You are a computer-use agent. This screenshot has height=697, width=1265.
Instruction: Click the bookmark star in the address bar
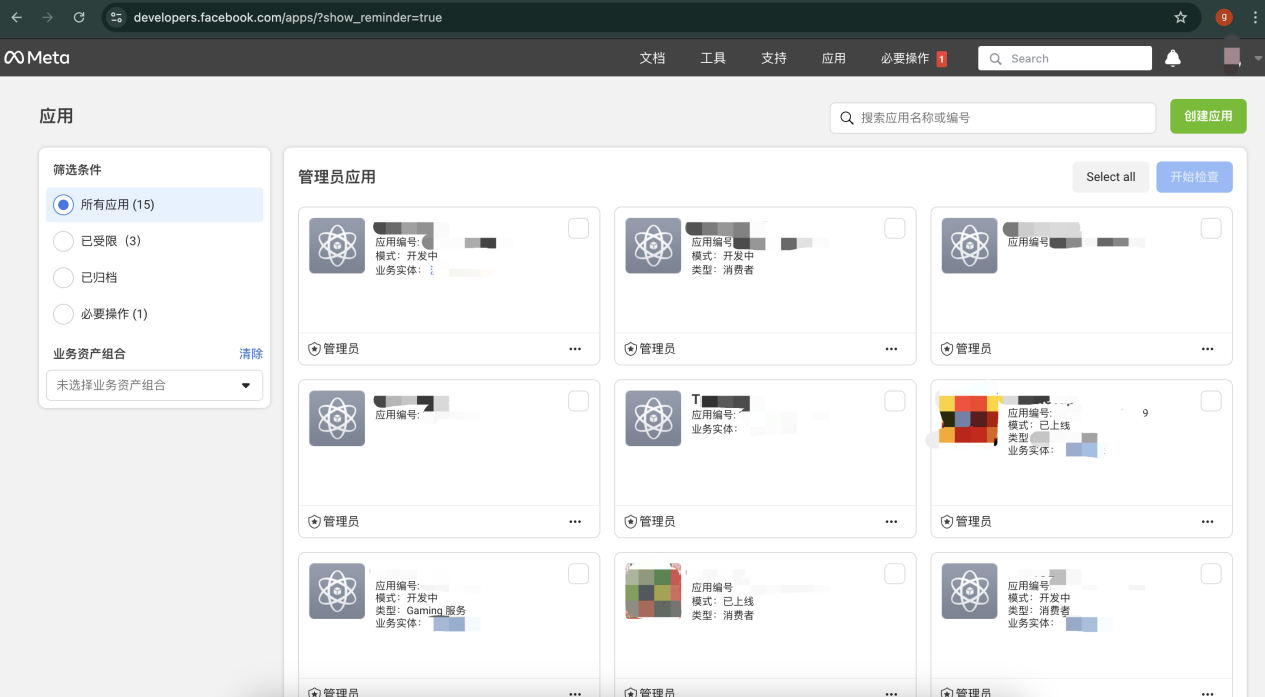click(x=1180, y=16)
